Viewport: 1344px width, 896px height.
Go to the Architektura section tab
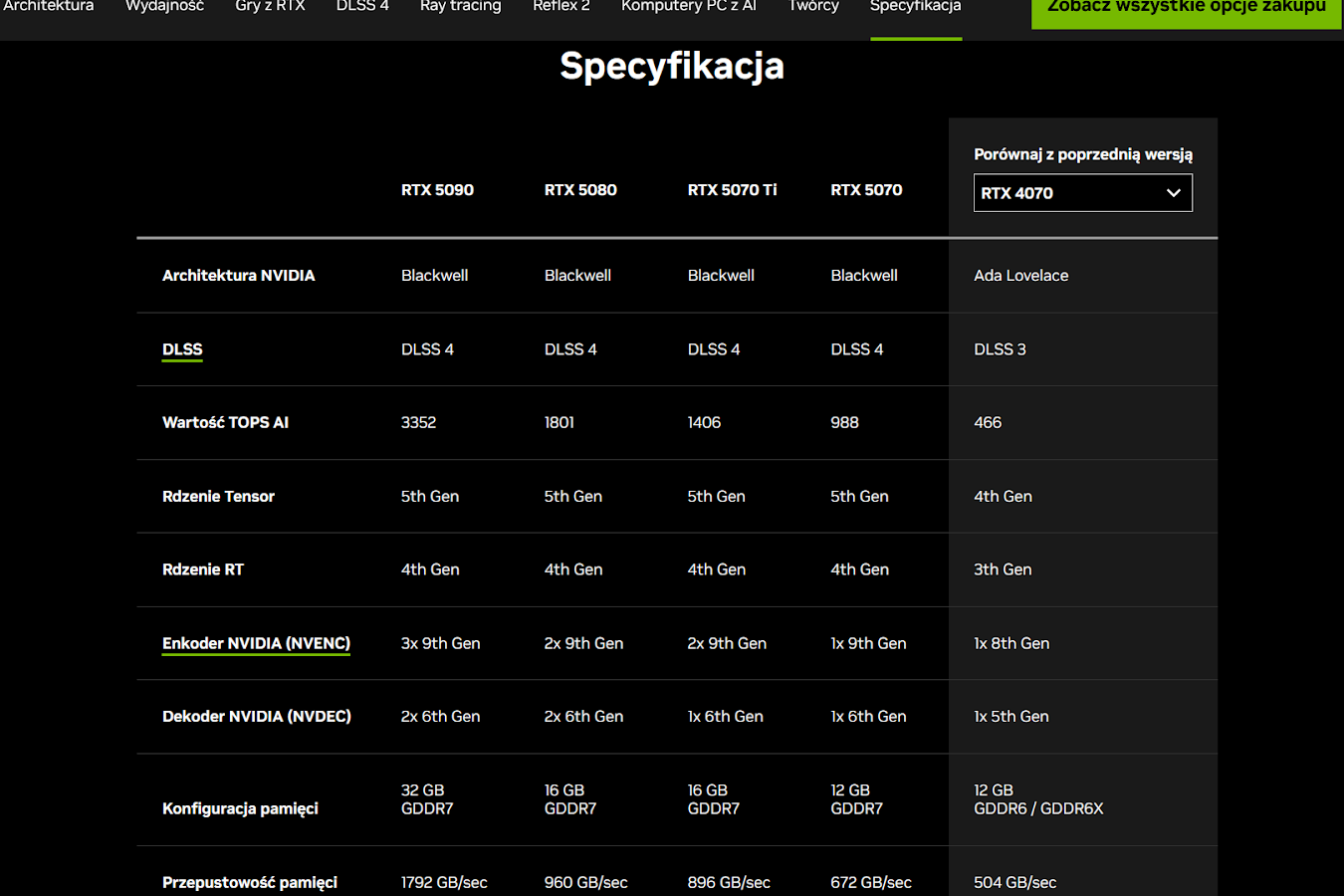pos(48,6)
